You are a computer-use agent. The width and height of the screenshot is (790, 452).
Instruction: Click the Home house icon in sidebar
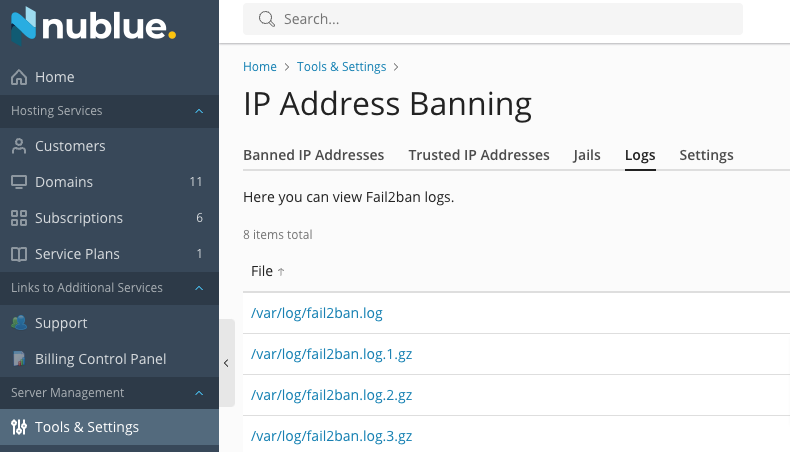(19, 77)
